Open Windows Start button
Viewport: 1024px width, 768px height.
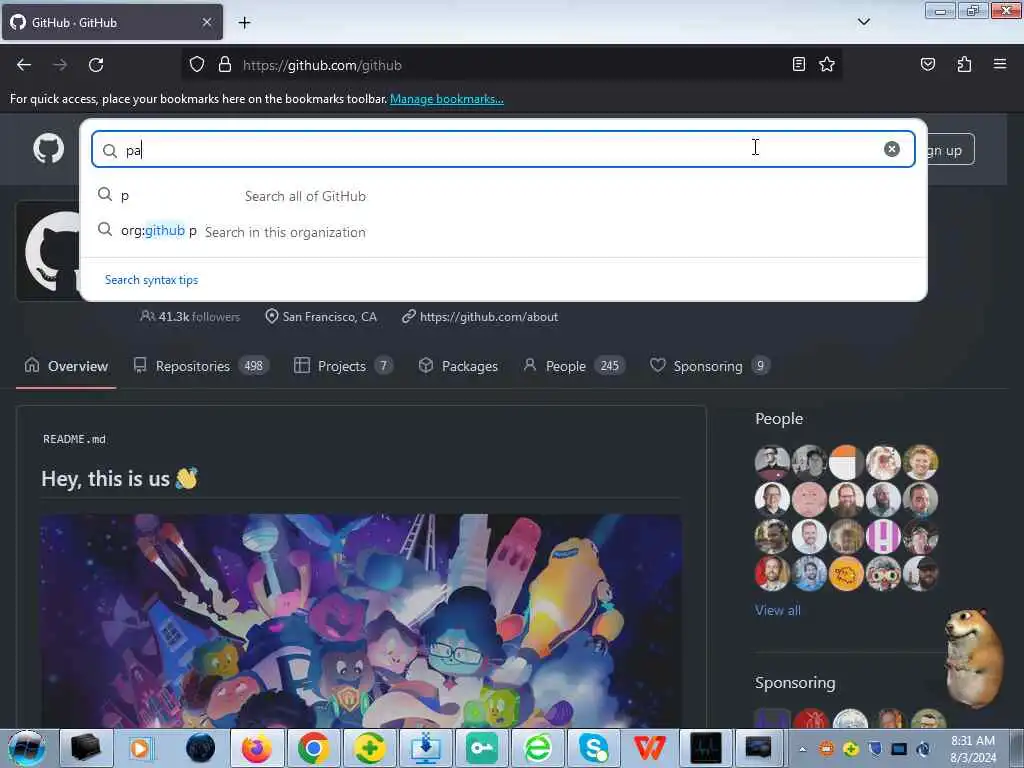25,748
